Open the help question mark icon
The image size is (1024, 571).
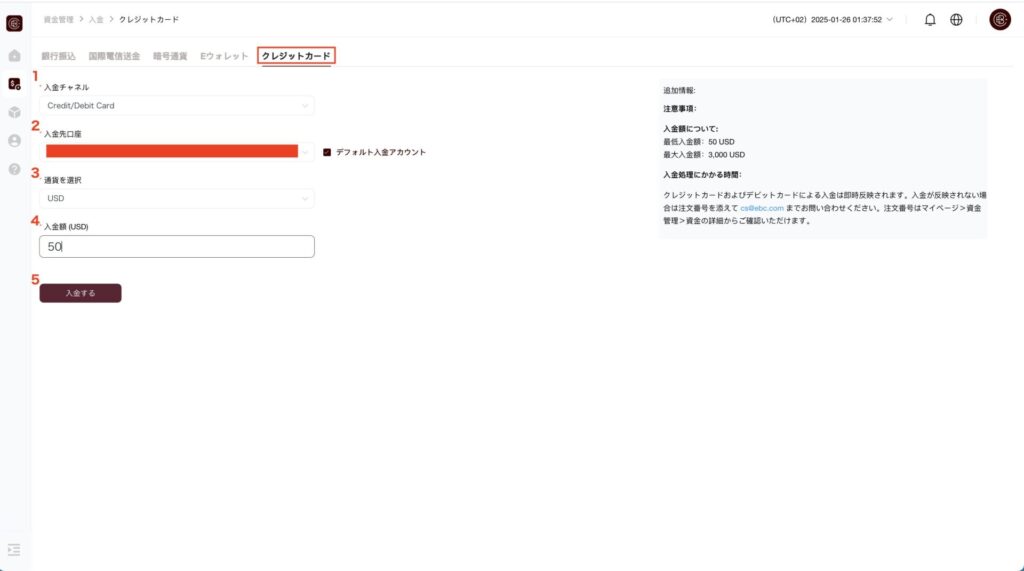14,169
